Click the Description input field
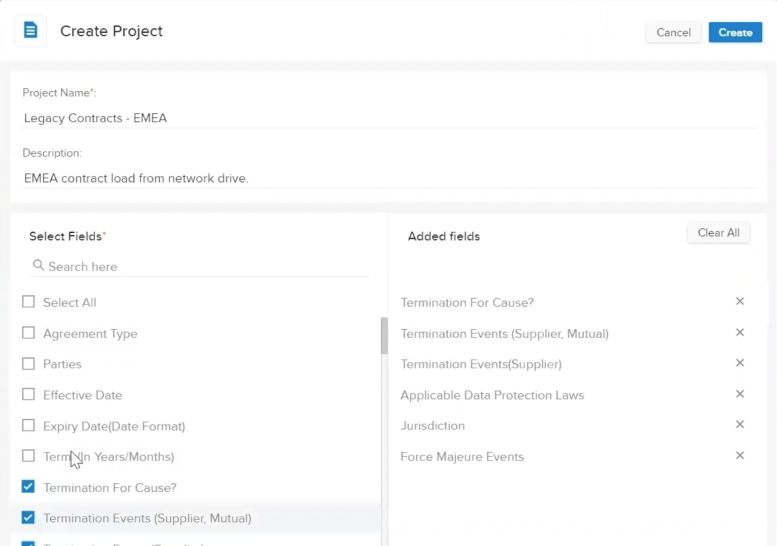 pyautogui.click(x=389, y=178)
